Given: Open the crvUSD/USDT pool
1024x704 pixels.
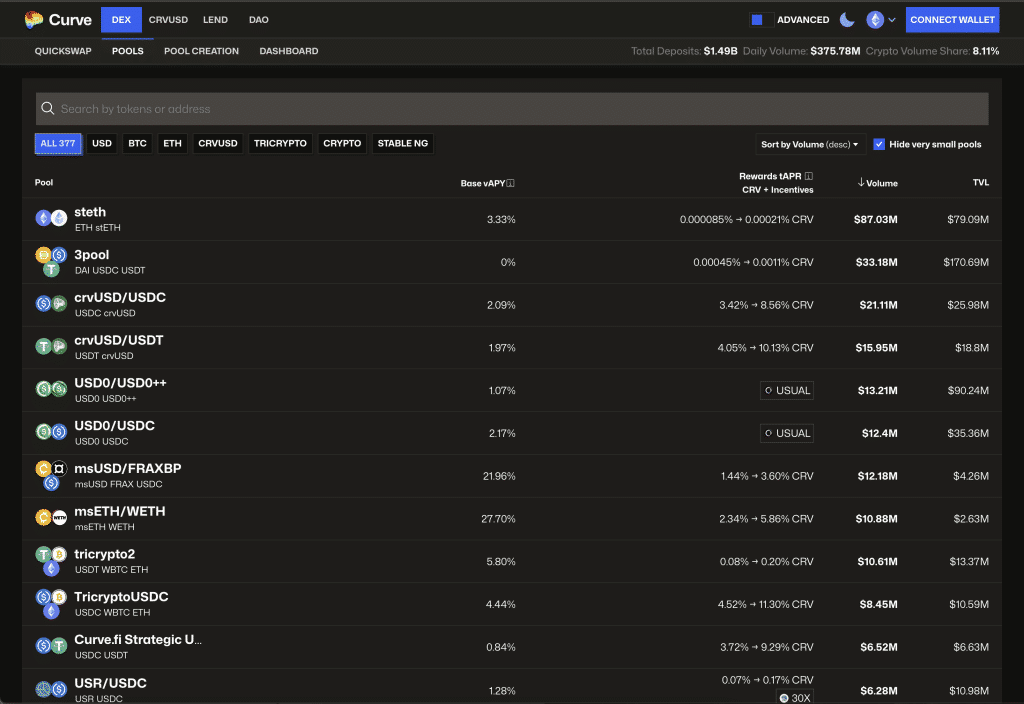Looking at the screenshot, I should click(x=119, y=339).
